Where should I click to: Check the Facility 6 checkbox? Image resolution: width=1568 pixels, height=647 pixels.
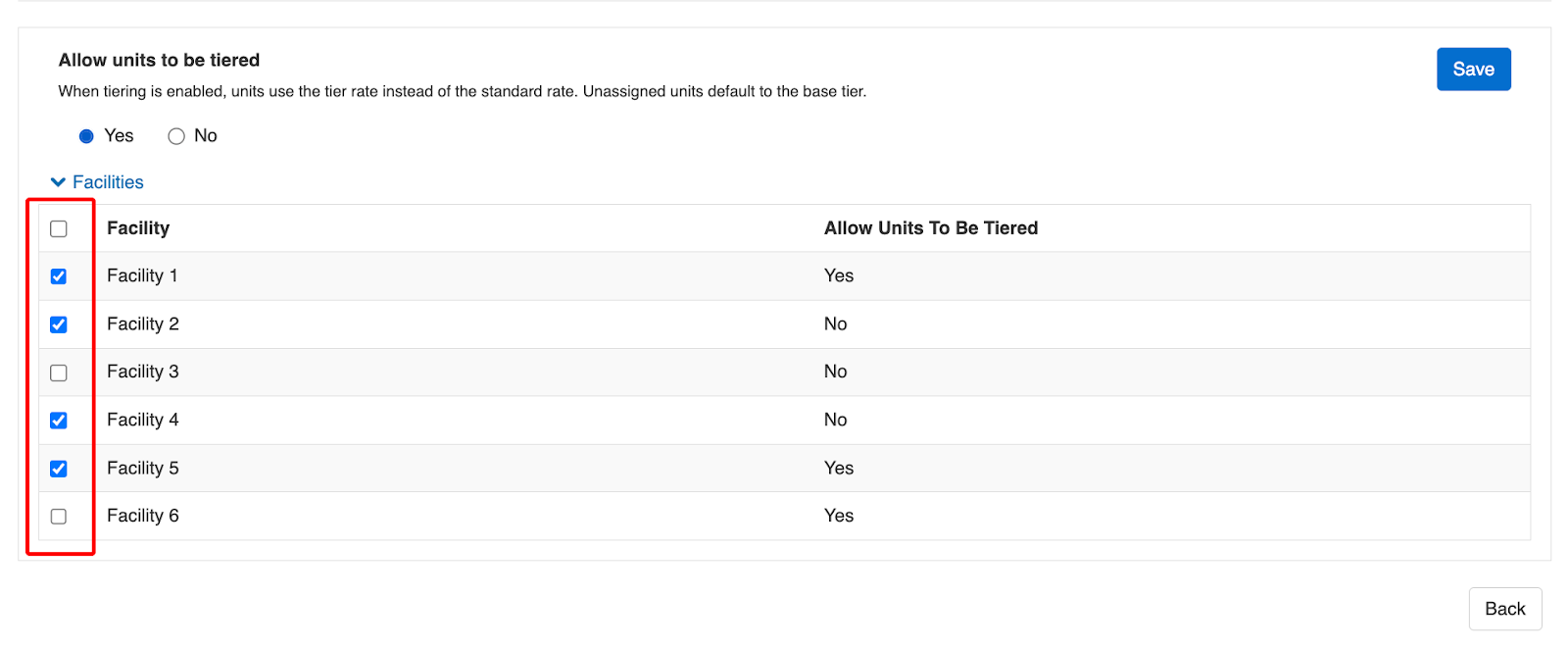point(59,517)
